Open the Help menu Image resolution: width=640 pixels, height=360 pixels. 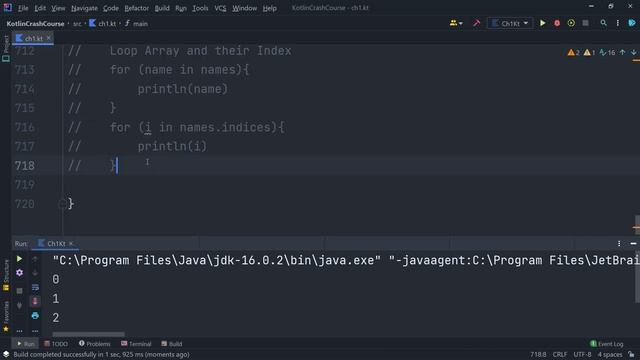click(x=269, y=8)
